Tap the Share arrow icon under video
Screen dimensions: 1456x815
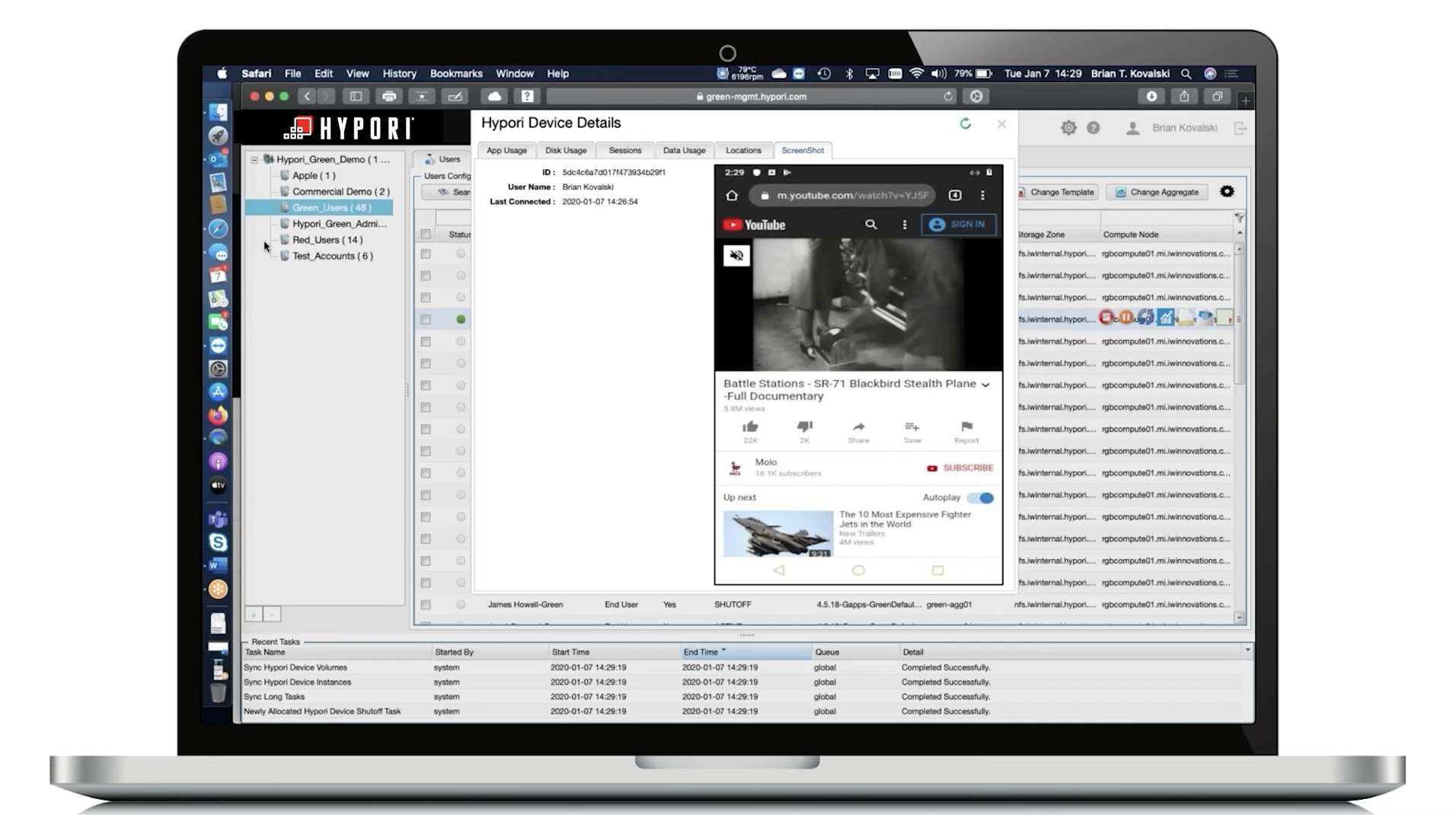pos(858,427)
